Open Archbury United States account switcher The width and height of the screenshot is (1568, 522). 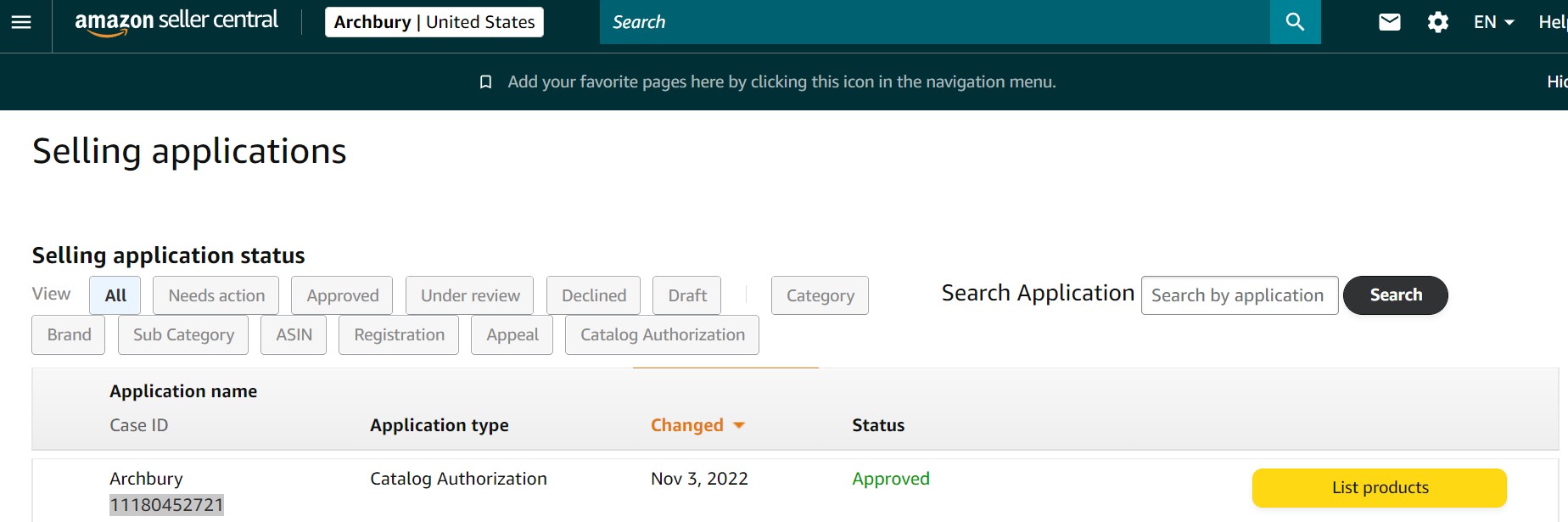point(434,22)
